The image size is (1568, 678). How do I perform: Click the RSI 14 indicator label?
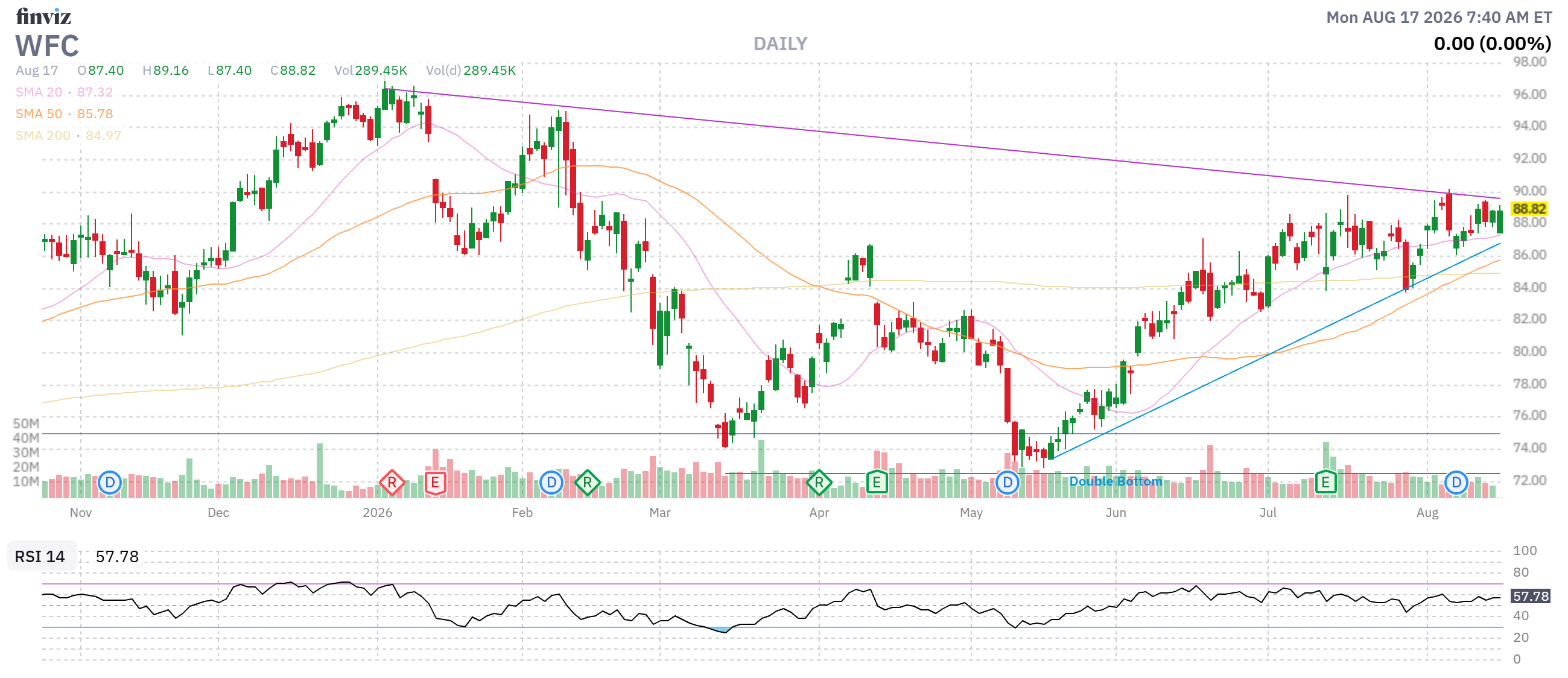[x=40, y=556]
